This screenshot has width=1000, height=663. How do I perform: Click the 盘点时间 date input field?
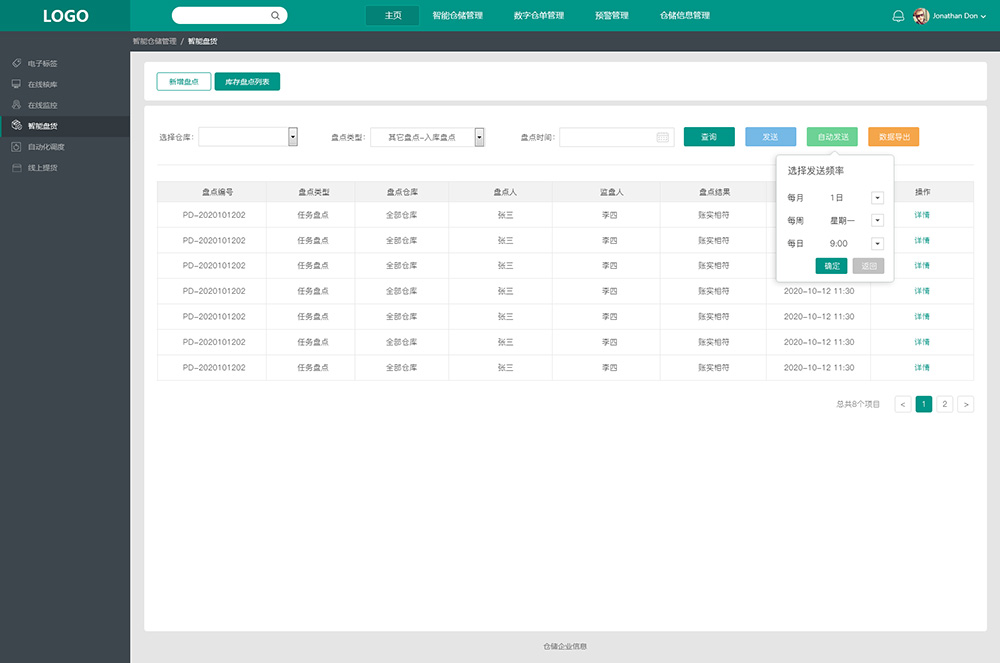pyautogui.click(x=617, y=137)
